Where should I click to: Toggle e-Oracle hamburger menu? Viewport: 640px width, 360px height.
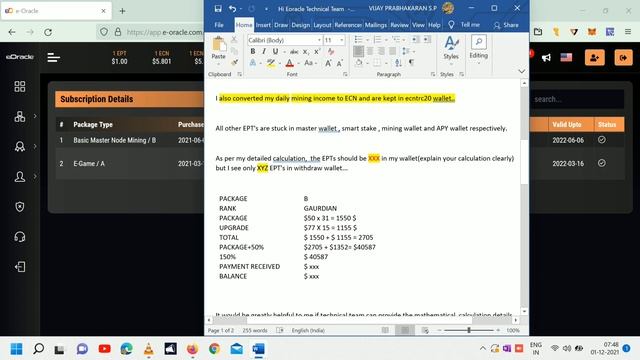tap(53, 58)
